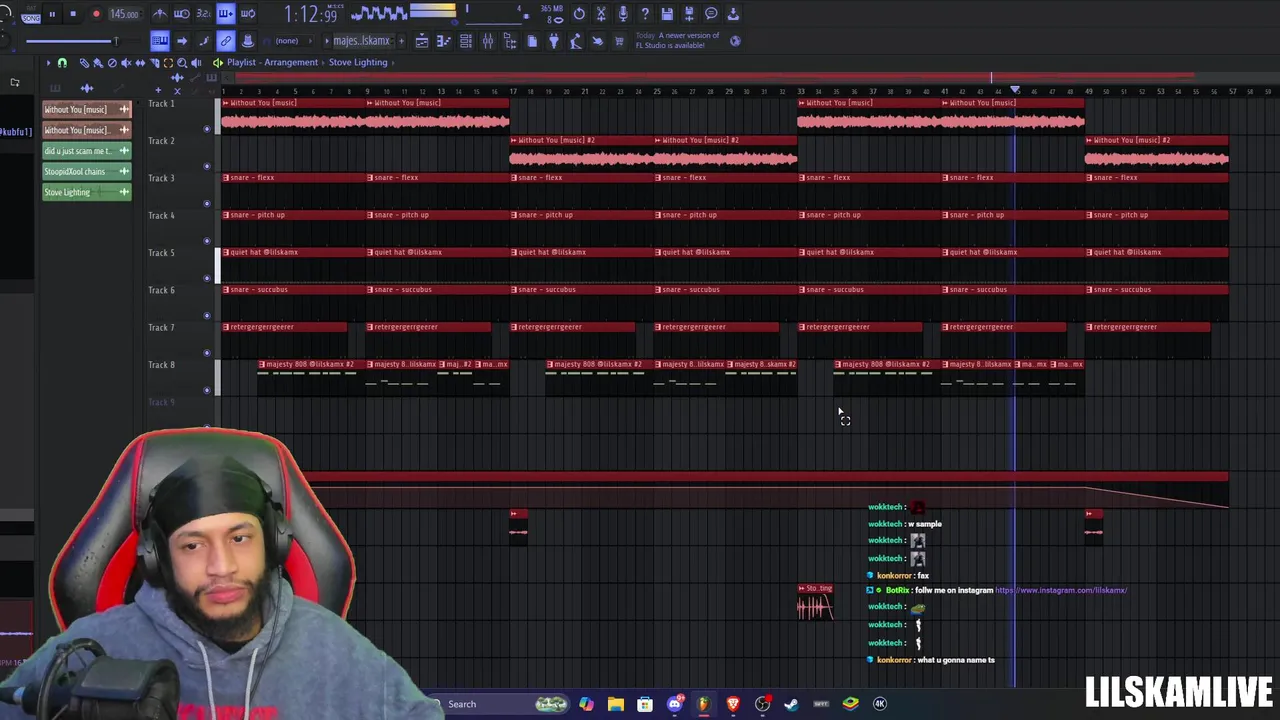This screenshot has height=720, width=1280.
Task: Click the newer version of FL Studio notice
Action: 677,41
